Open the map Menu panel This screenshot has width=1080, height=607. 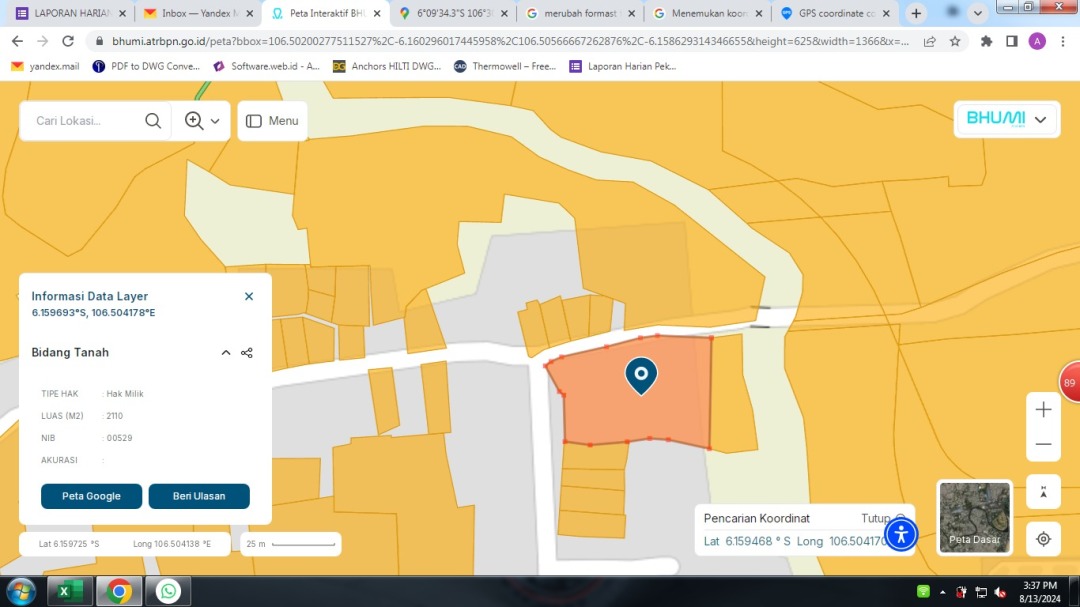tap(272, 121)
